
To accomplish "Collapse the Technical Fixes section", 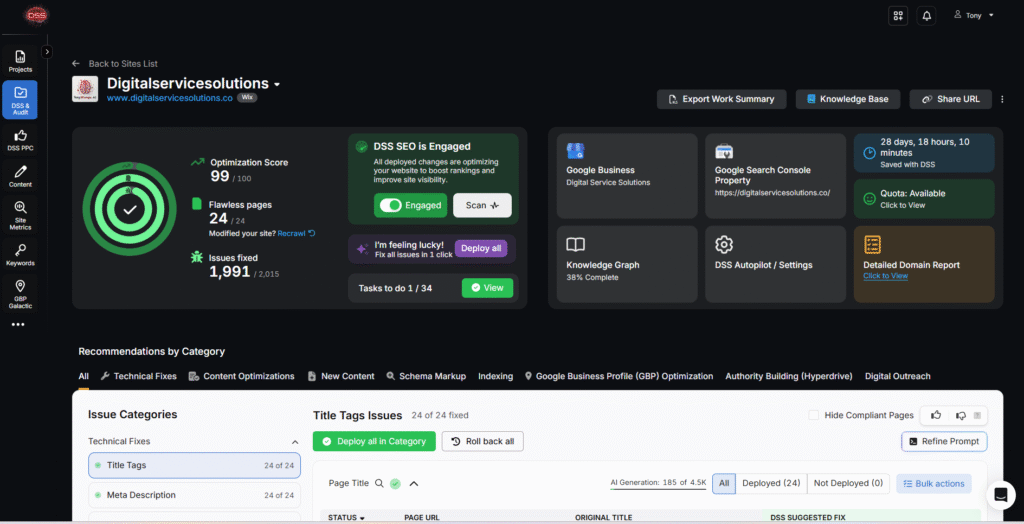I will click(294, 441).
